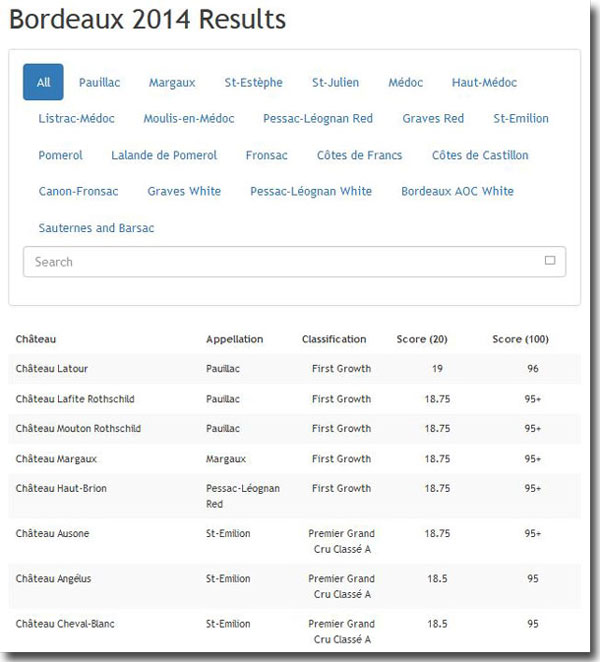Select Graves White filter
600x662 pixels.
tap(184, 191)
